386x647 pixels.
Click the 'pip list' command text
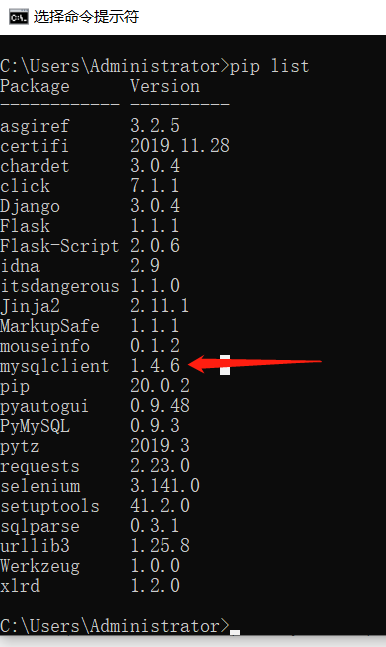tap(269, 66)
